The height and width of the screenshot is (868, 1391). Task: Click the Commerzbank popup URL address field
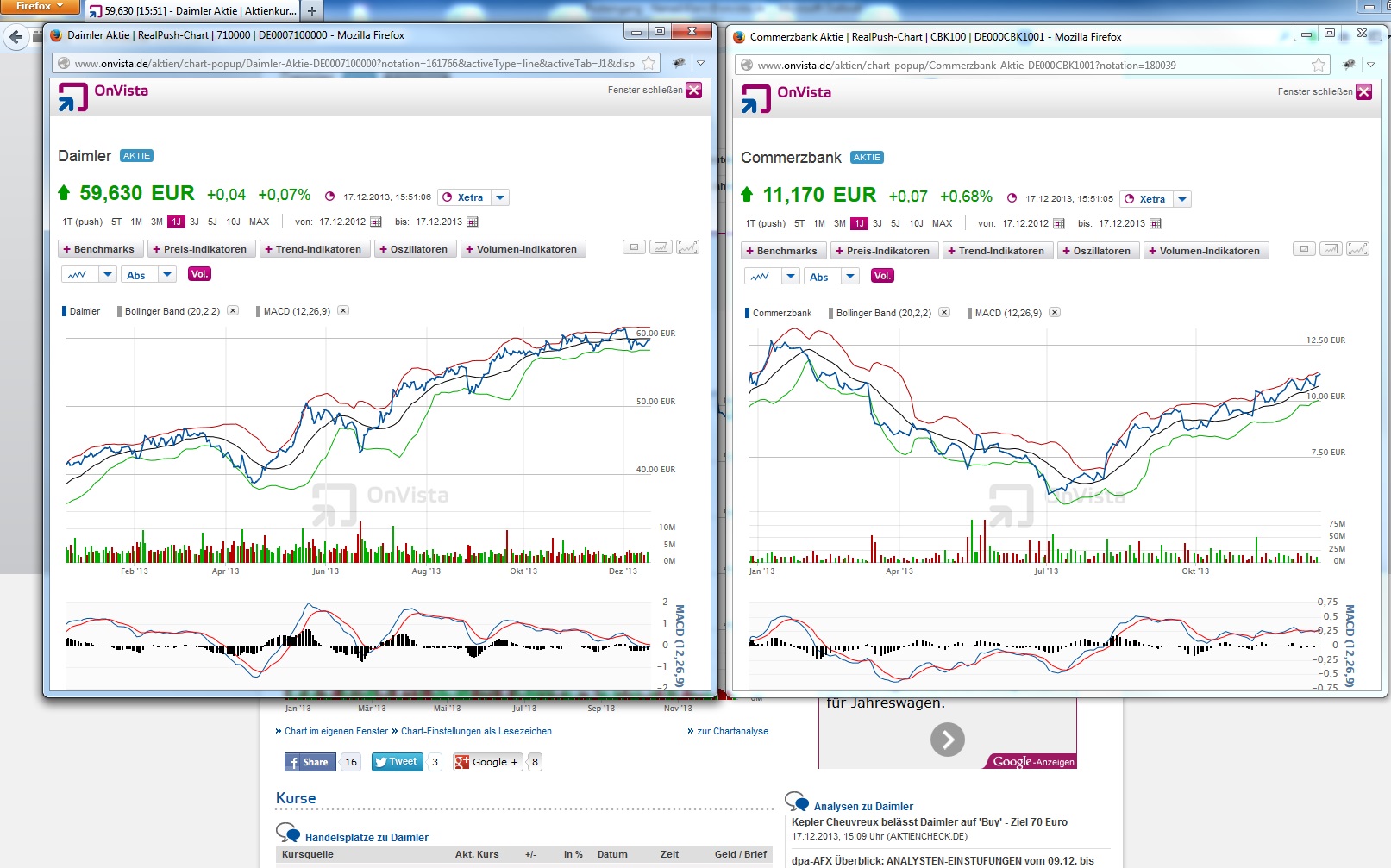point(1026,66)
